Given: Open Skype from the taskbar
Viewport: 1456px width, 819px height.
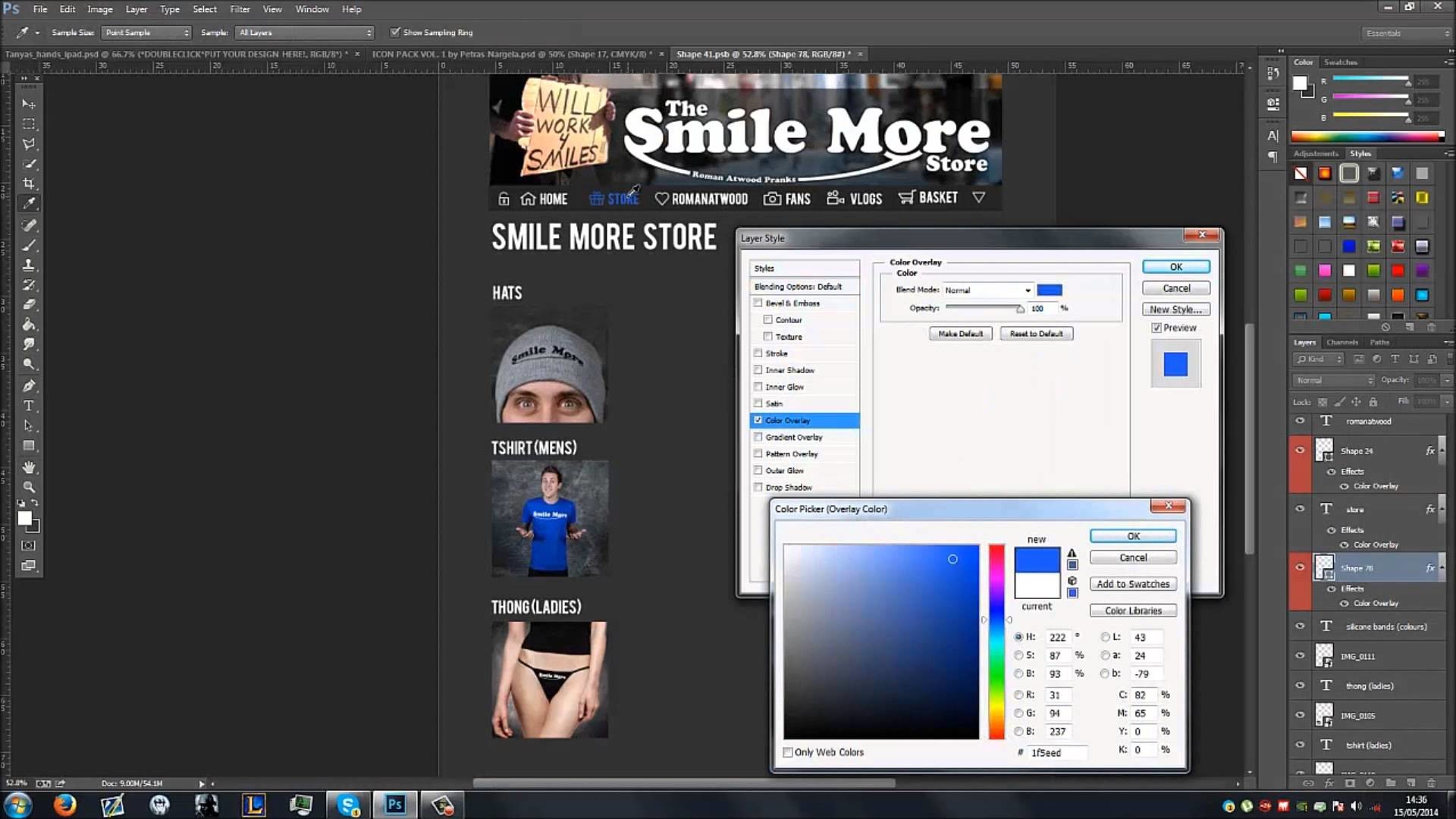Looking at the screenshot, I should pos(348,805).
